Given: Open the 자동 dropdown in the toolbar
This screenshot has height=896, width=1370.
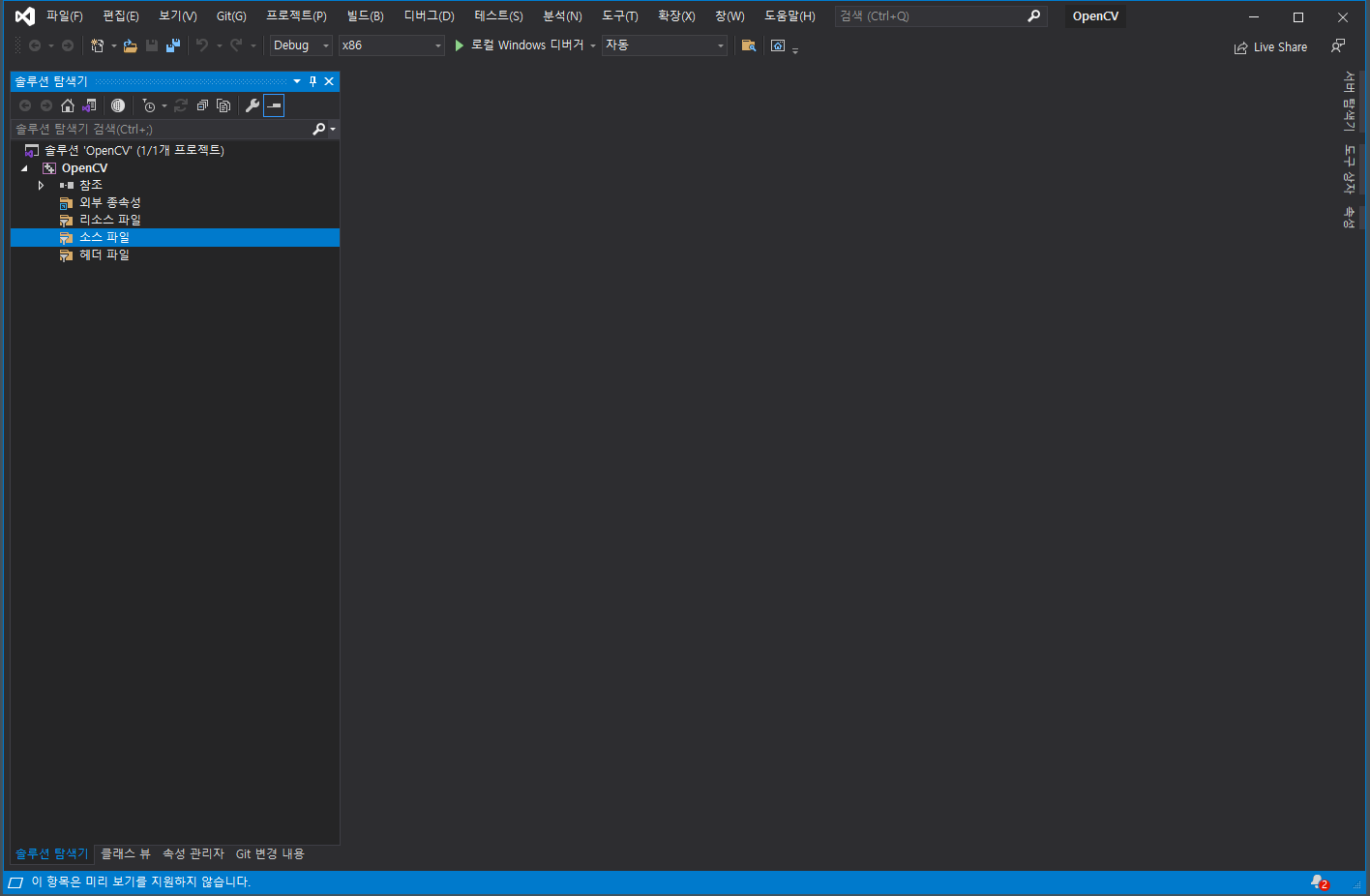Looking at the screenshot, I should 664,45.
